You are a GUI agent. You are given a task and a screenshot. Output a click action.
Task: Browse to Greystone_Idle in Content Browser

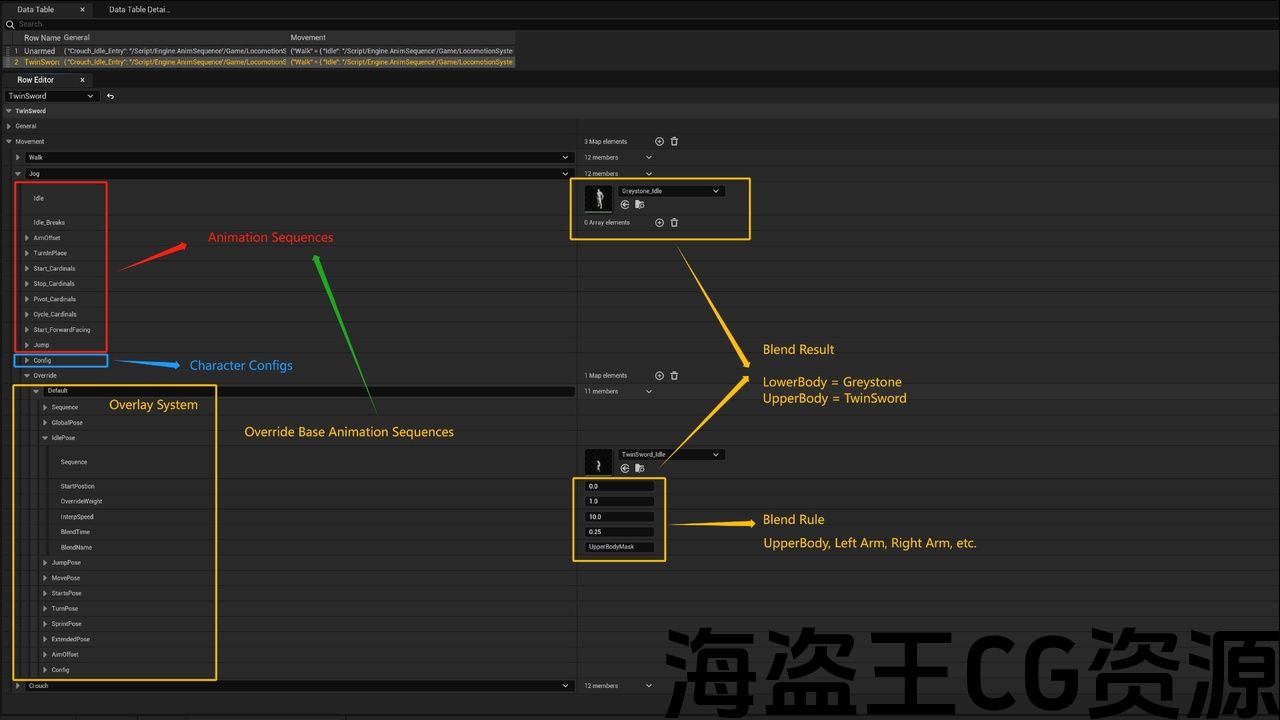tap(639, 205)
